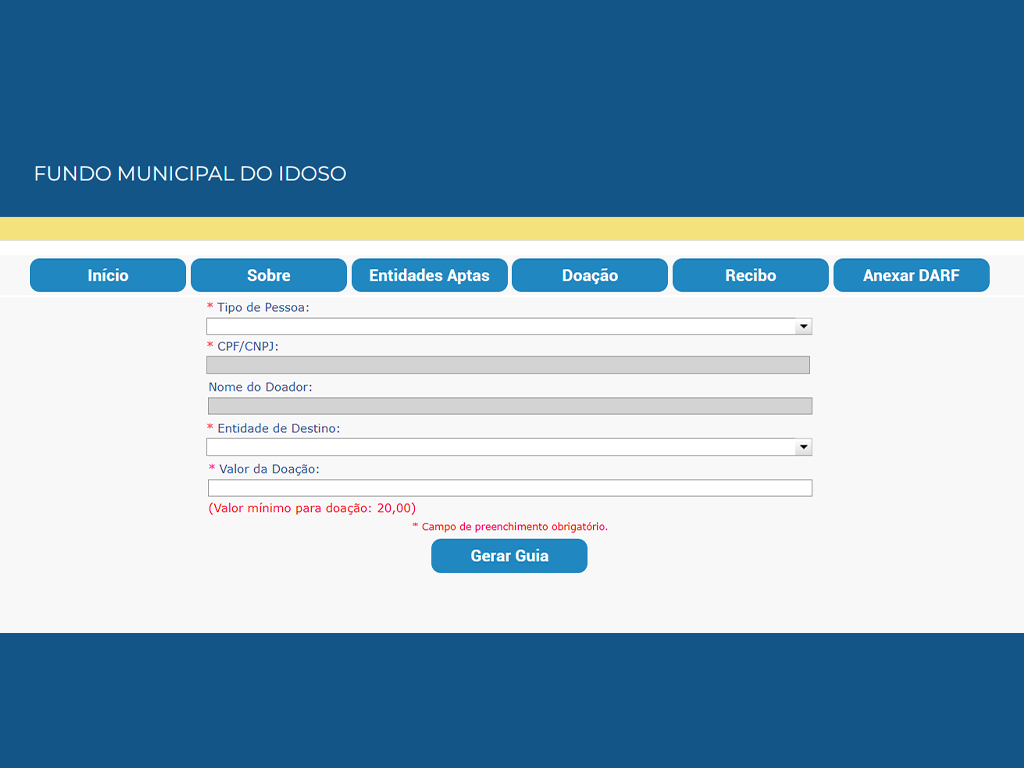
Task: Click the minimum donation value notice
Action: pos(312,508)
